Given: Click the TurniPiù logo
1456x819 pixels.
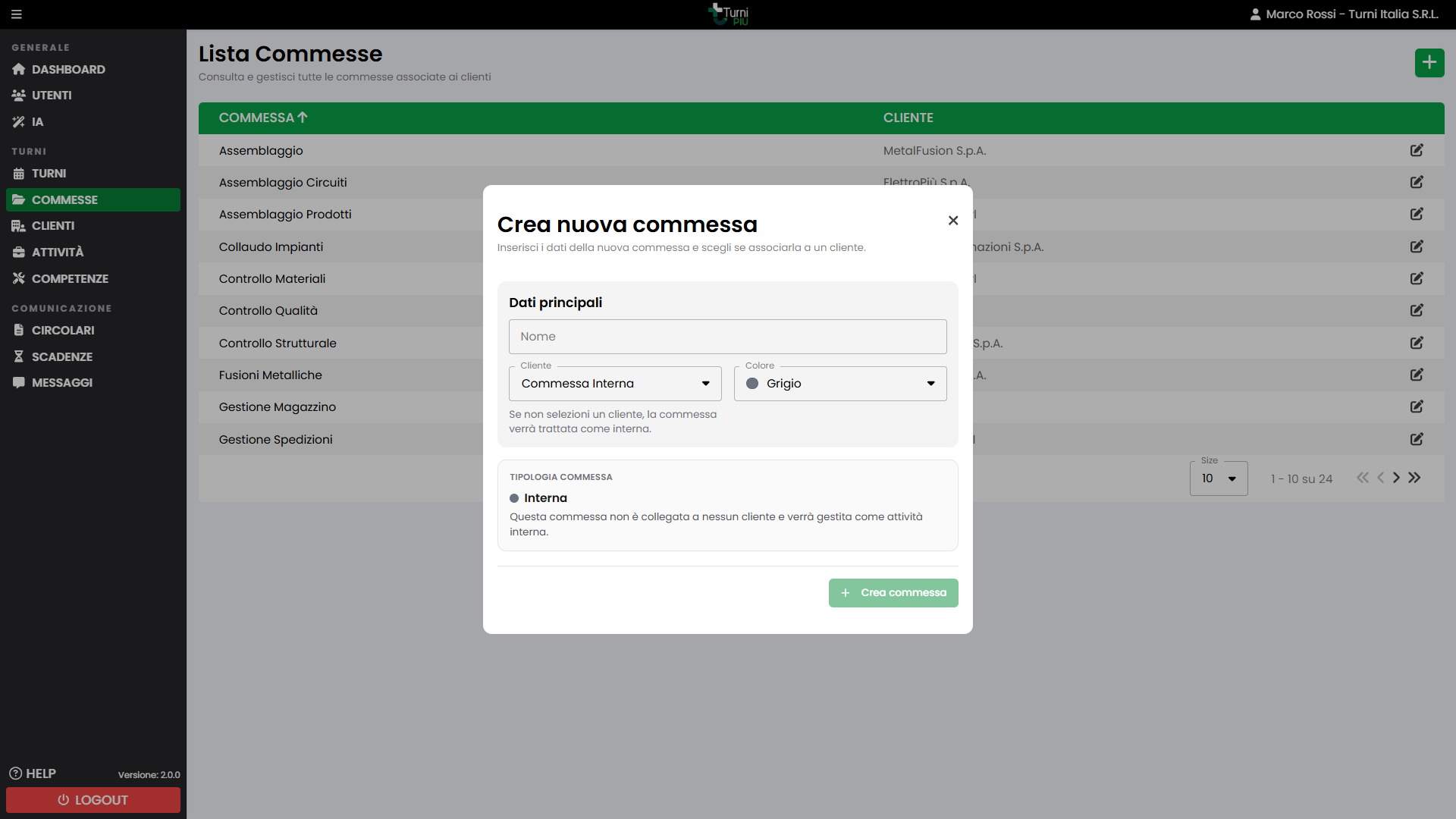Looking at the screenshot, I should pyautogui.click(x=728, y=14).
